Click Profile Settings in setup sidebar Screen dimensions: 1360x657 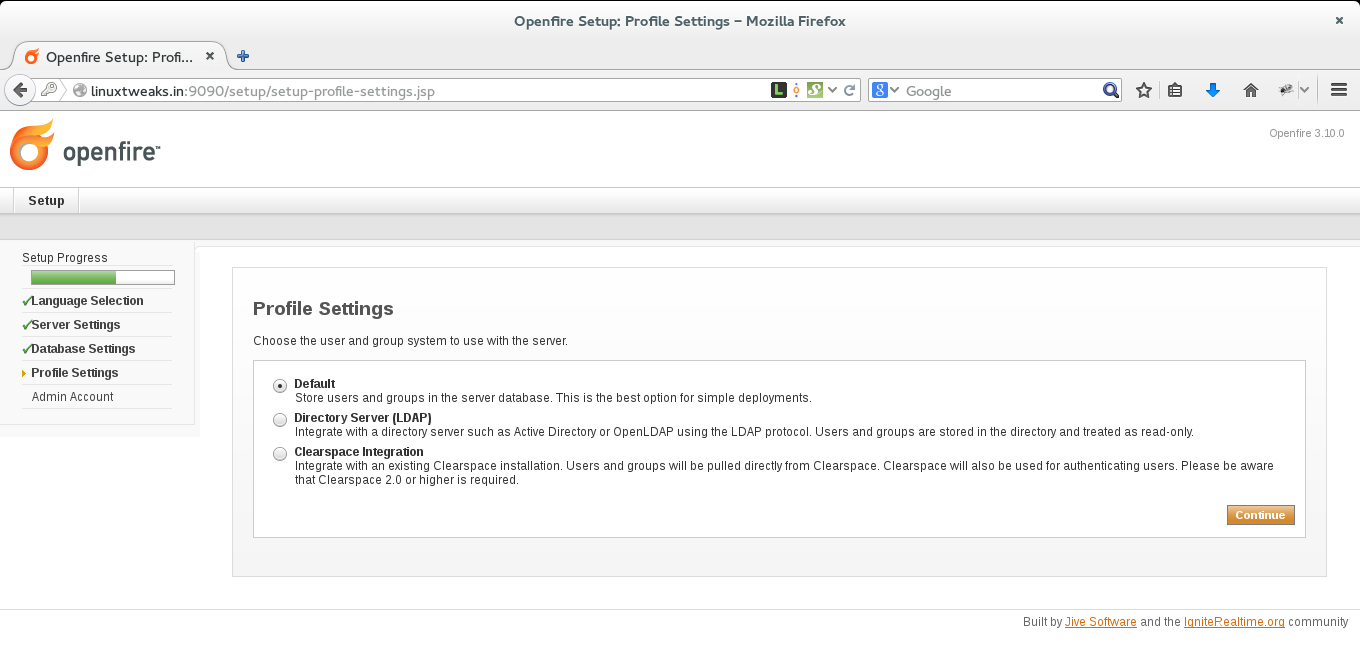pos(74,373)
